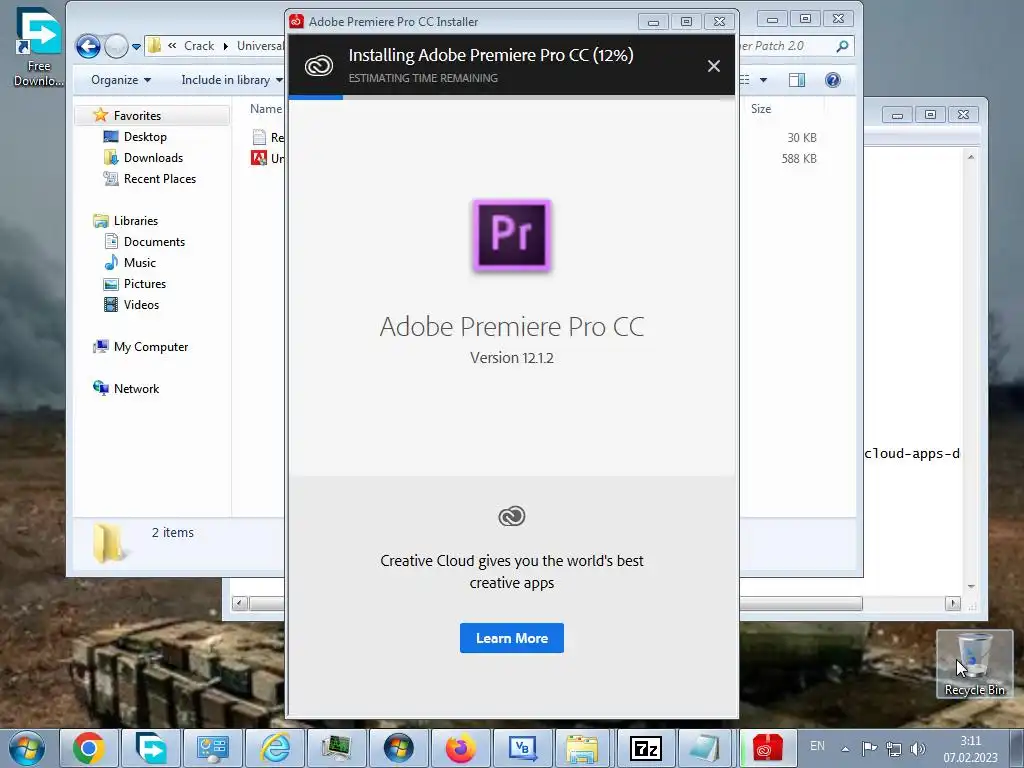Open the view options dropdown arrow in Explorer
The image size is (1024, 768).
pyautogui.click(x=763, y=80)
